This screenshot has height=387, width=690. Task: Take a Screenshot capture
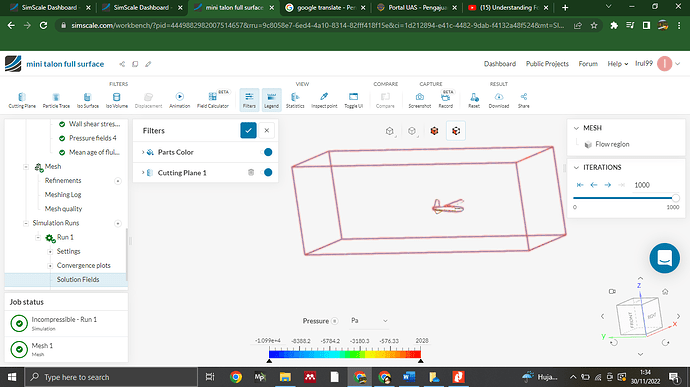pyautogui.click(x=419, y=100)
